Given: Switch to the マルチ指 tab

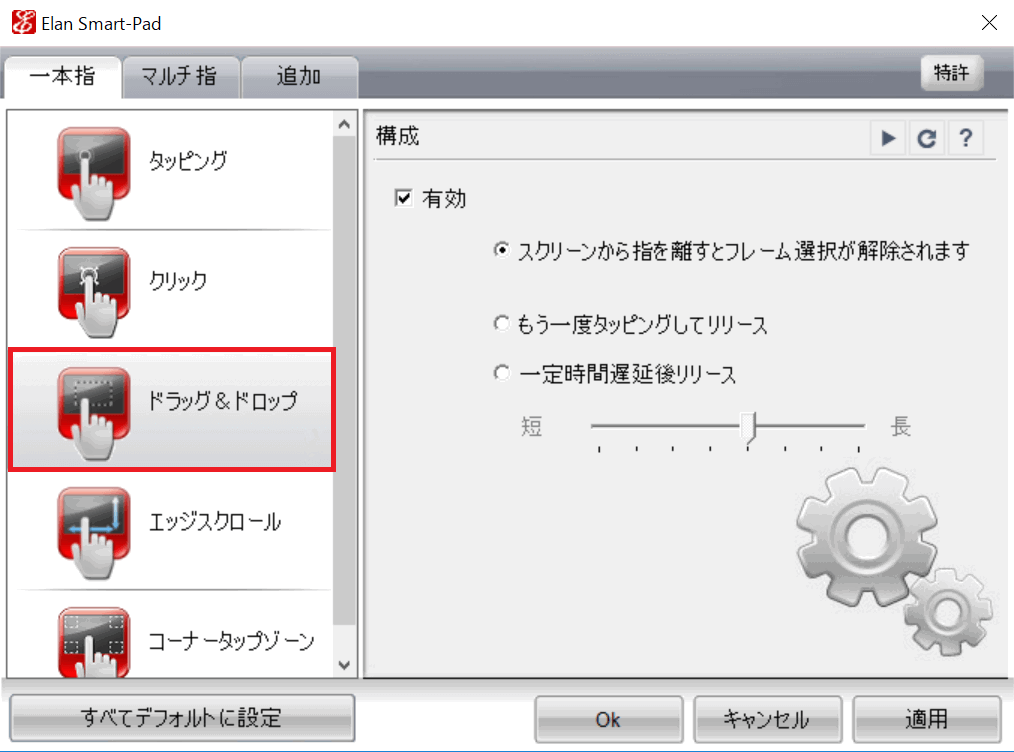Looking at the screenshot, I should [x=180, y=76].
